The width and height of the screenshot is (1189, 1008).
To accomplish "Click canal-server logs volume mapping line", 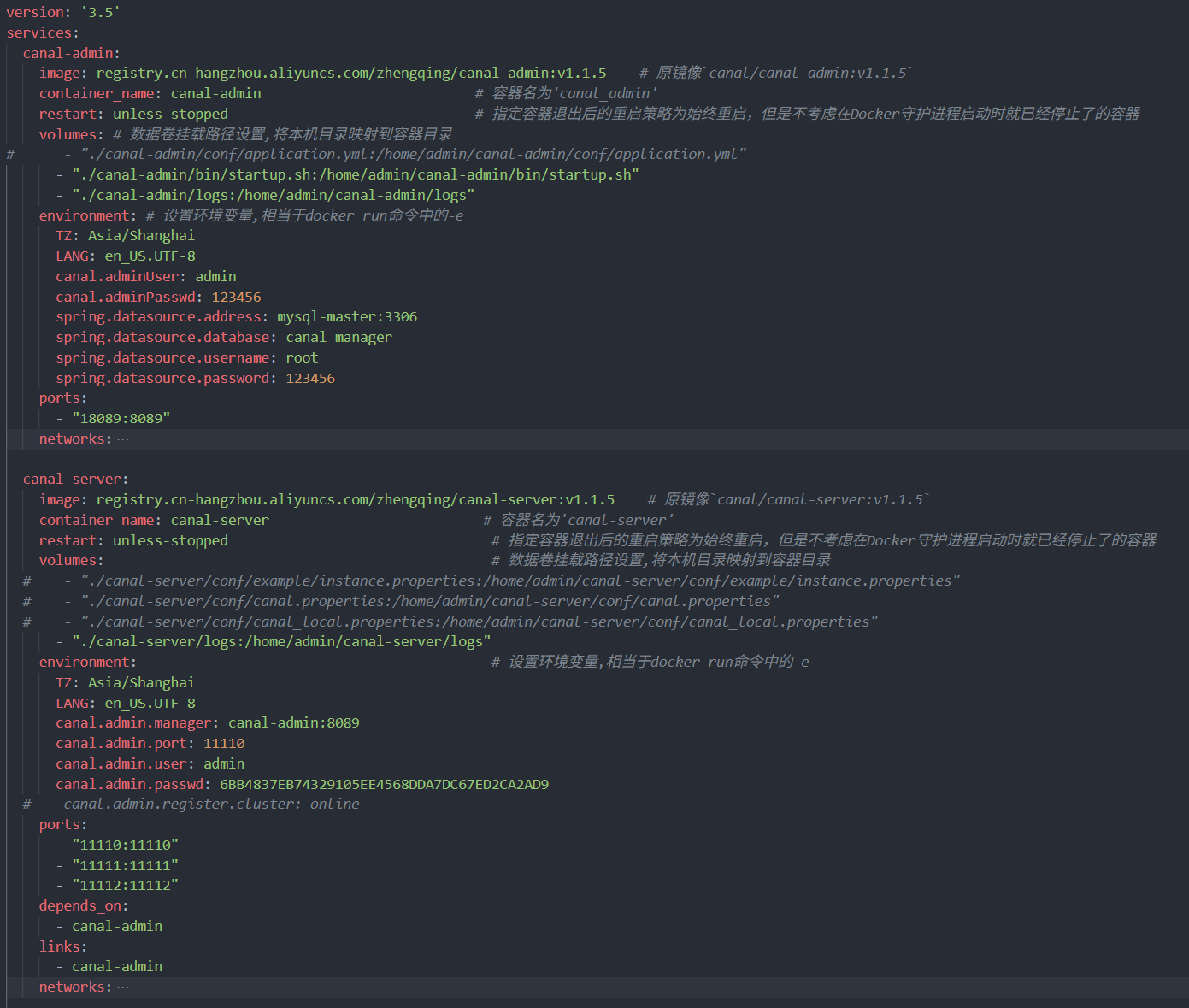I will pos(274,642).
